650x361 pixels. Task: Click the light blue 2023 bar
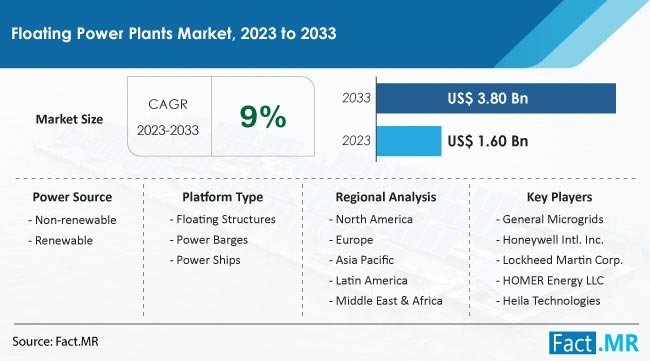pyautogui.click(x=409, y=141)
